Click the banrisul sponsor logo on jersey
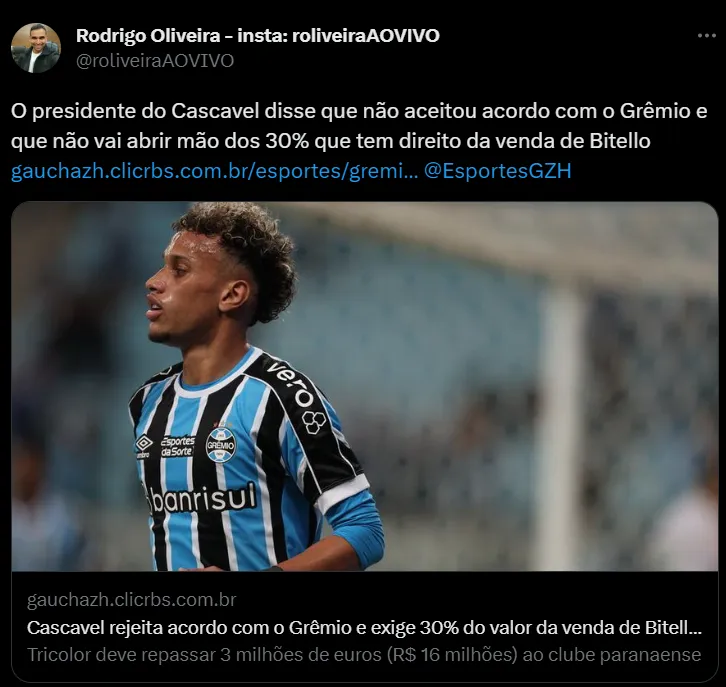Image resolution: width=726 pixels, height=687 pixels. (202, 499)
